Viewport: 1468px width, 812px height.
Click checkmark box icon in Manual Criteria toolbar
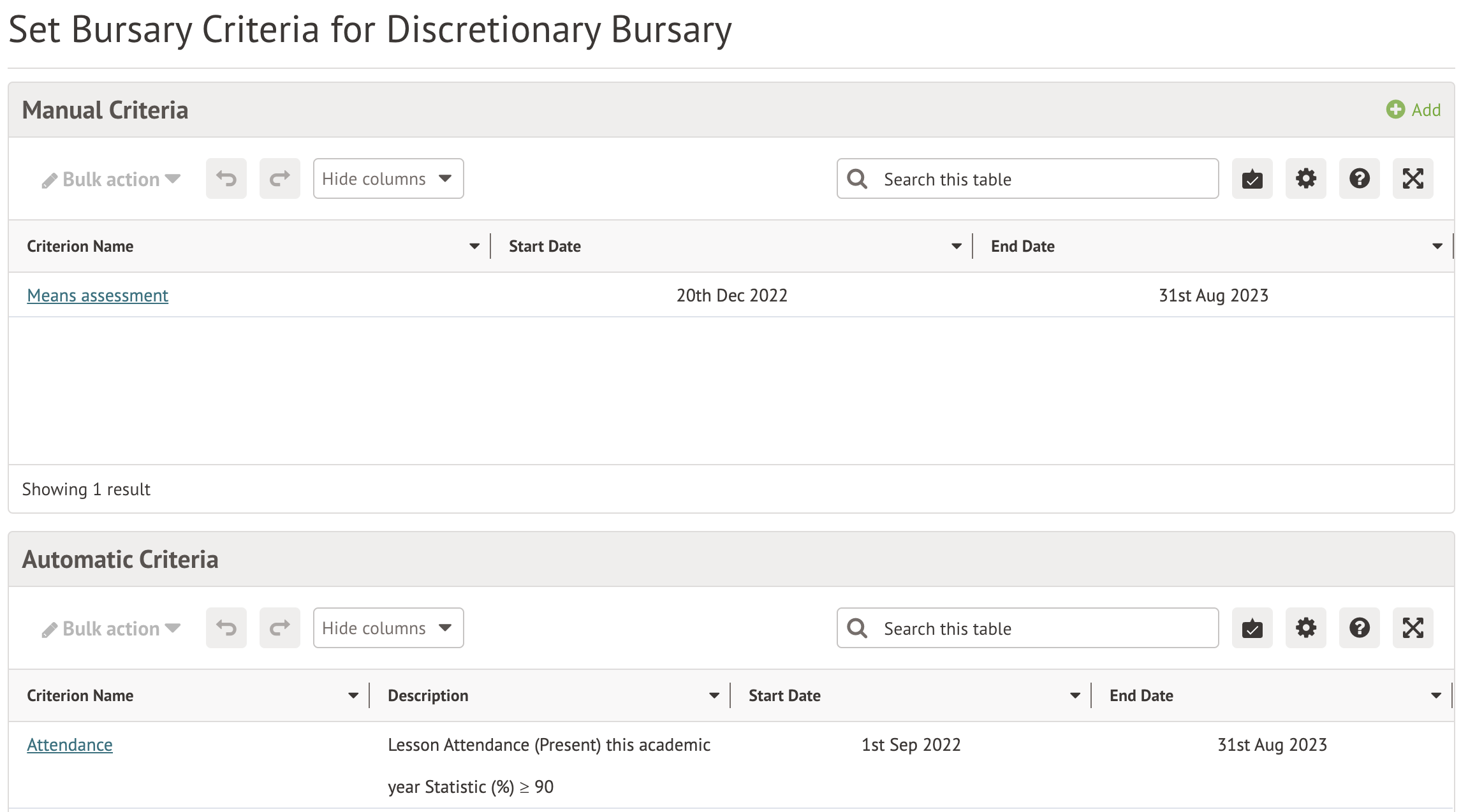pyautogui.click(x=1252, y=179)
